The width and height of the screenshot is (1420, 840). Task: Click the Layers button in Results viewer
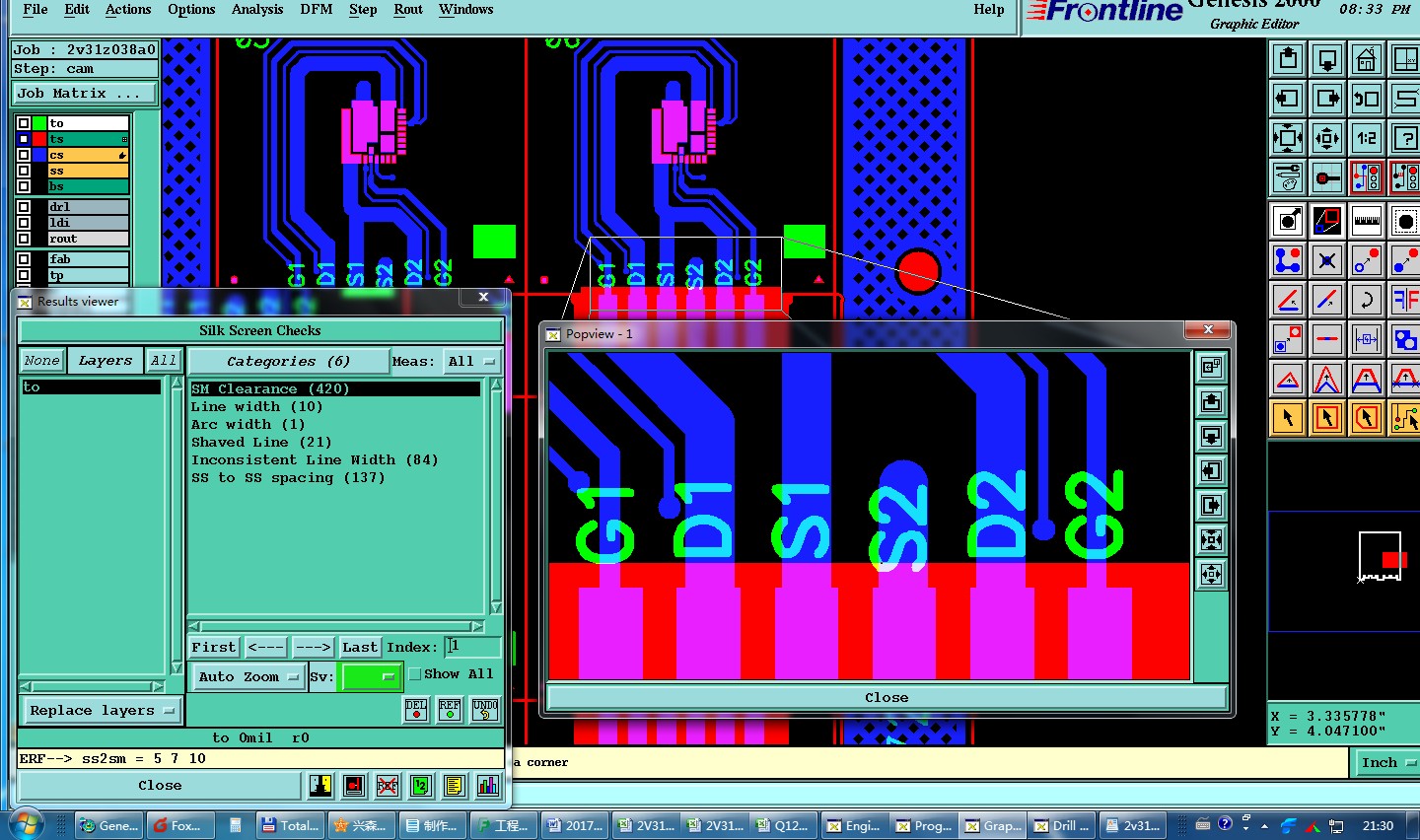point(106,361)
